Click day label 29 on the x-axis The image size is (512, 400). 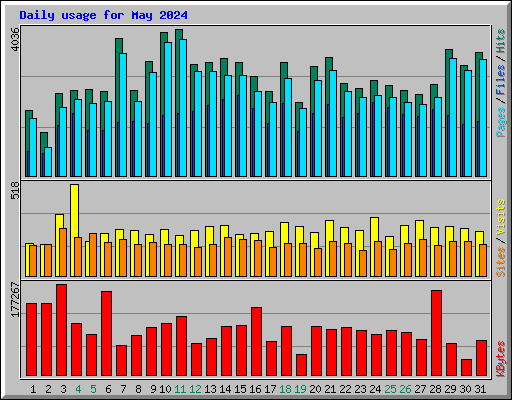click(450, 389)
